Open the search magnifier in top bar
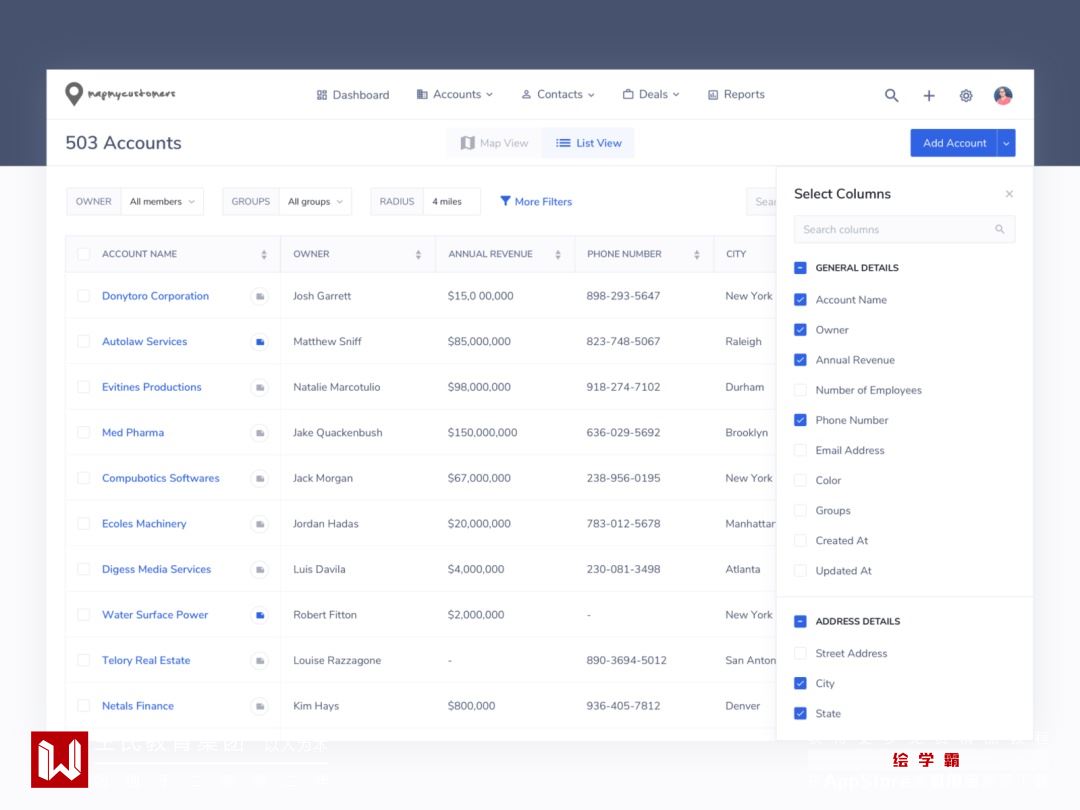This screenshot has width=1080, height=810. [891, 96]
